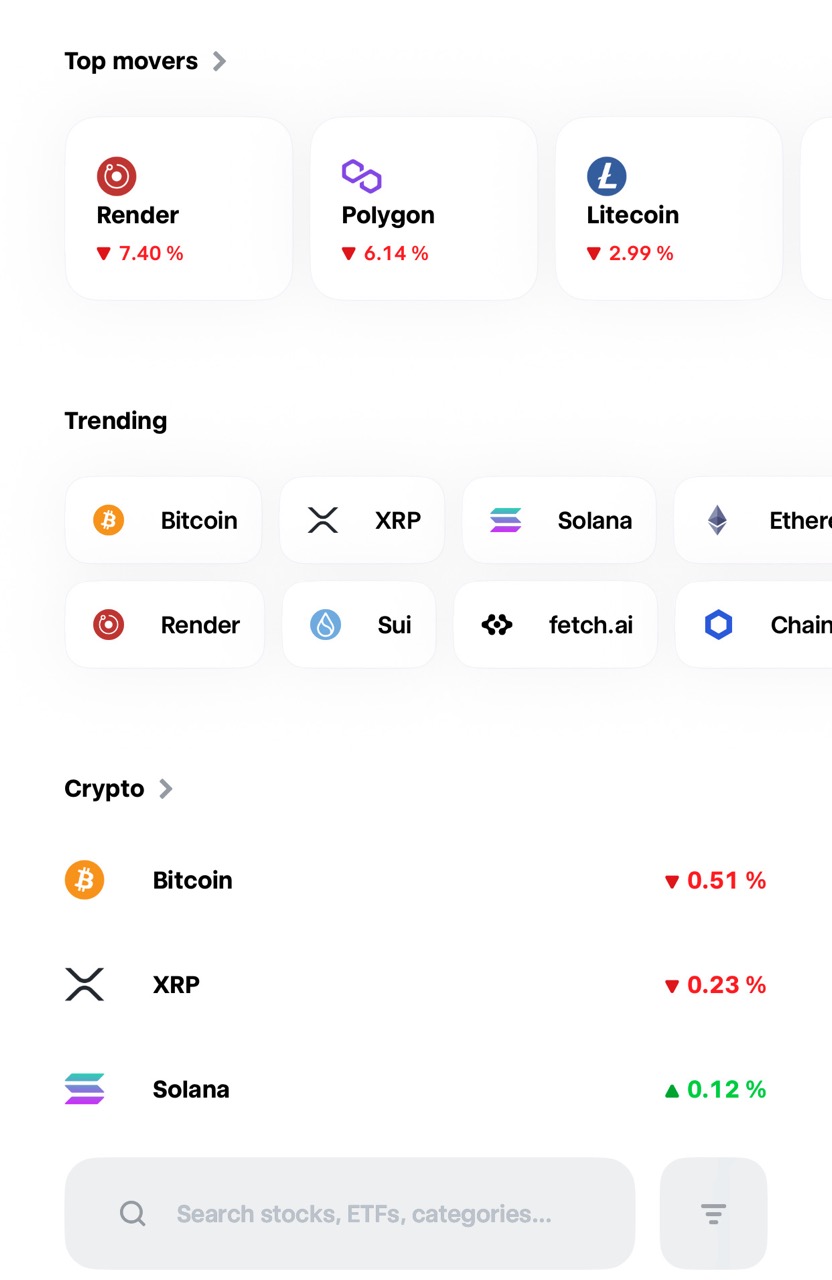
Task: Click the fetch.ai icon in Trending
Action: 497,624
